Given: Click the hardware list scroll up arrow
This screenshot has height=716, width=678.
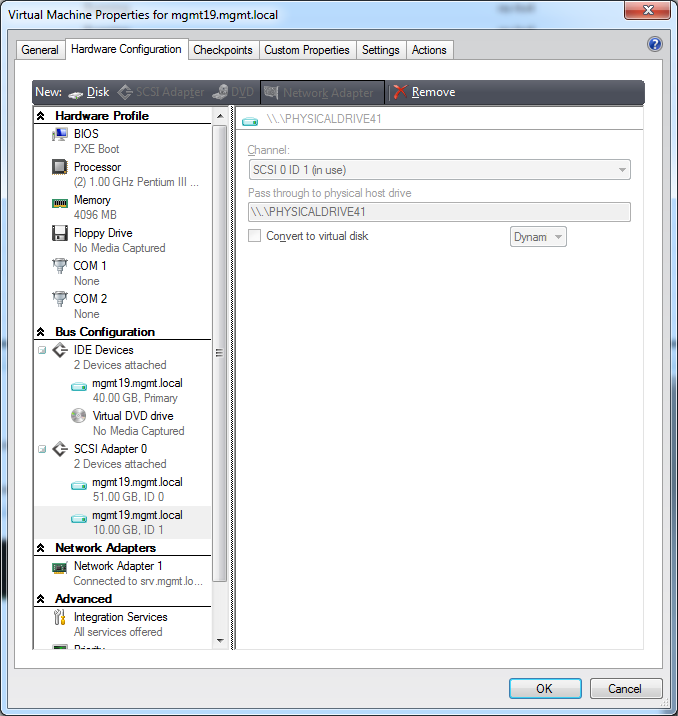Looking at the screenshot, I should pos(220,116).
